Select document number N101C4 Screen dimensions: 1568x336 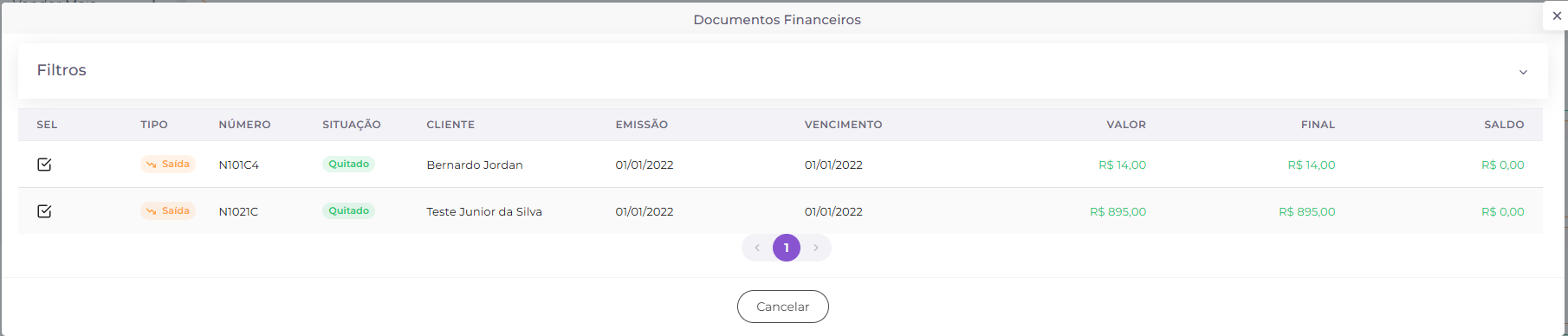coord(239,165)
